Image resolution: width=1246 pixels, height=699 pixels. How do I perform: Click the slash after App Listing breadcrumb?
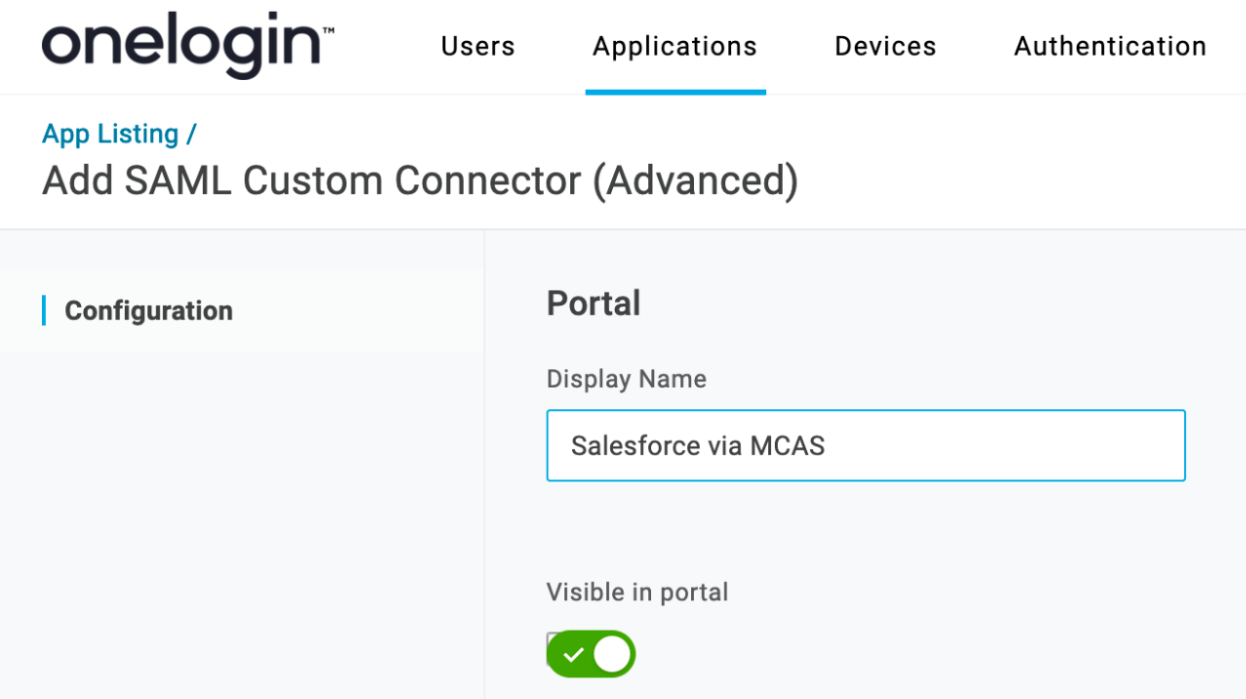coord(192,134)
